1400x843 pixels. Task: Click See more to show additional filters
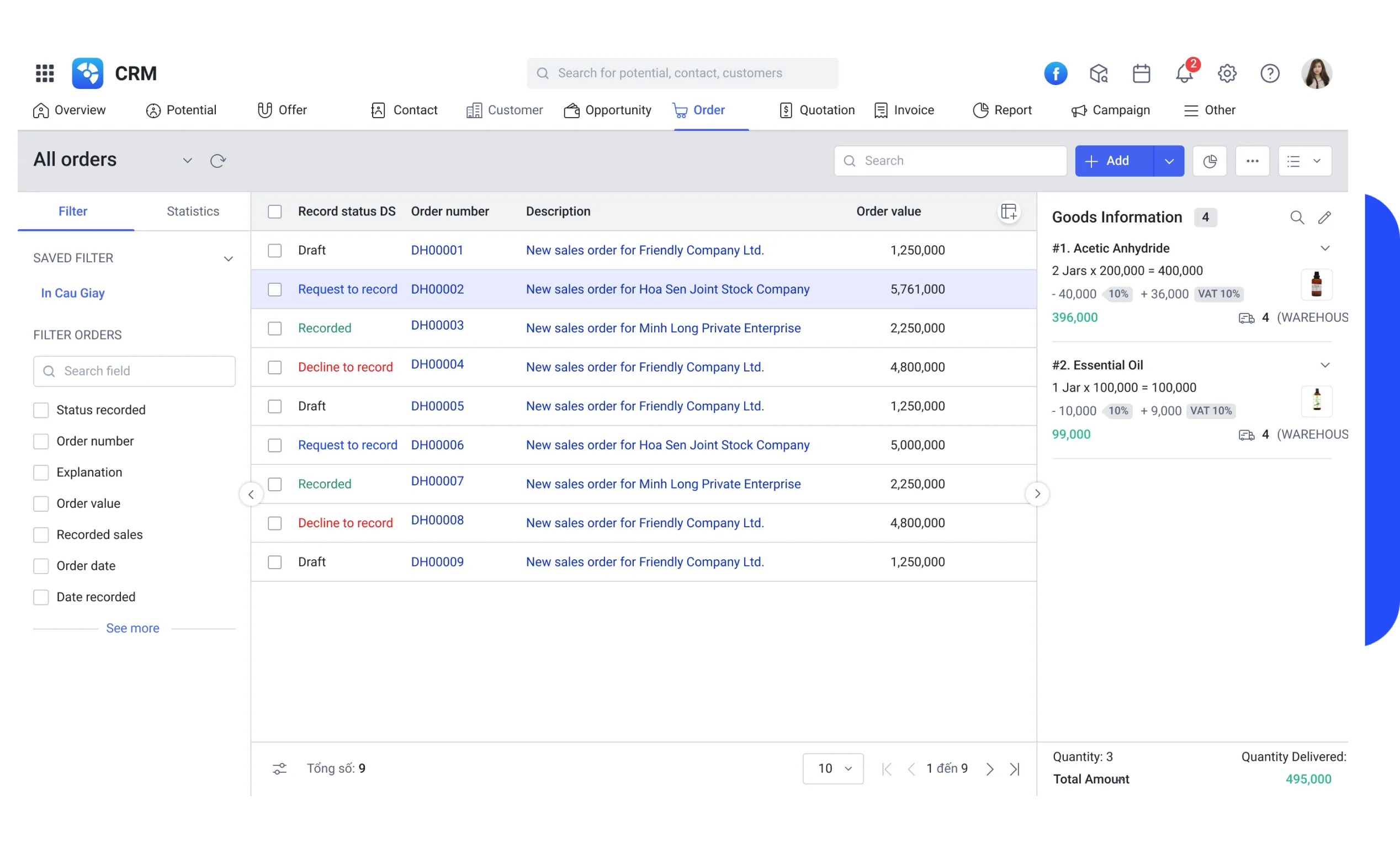(x=133, y=628)
